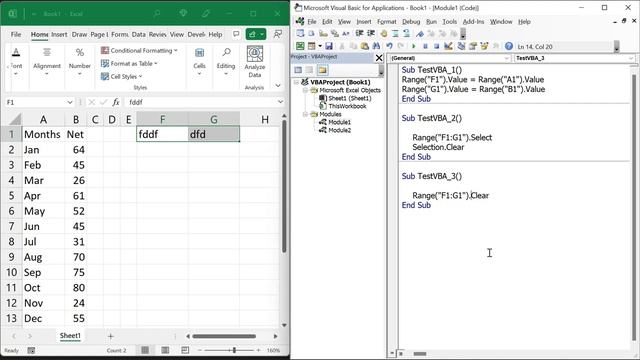
Task: Click the Break pause icon in VBA toolbar
Action: click(425, 46)
